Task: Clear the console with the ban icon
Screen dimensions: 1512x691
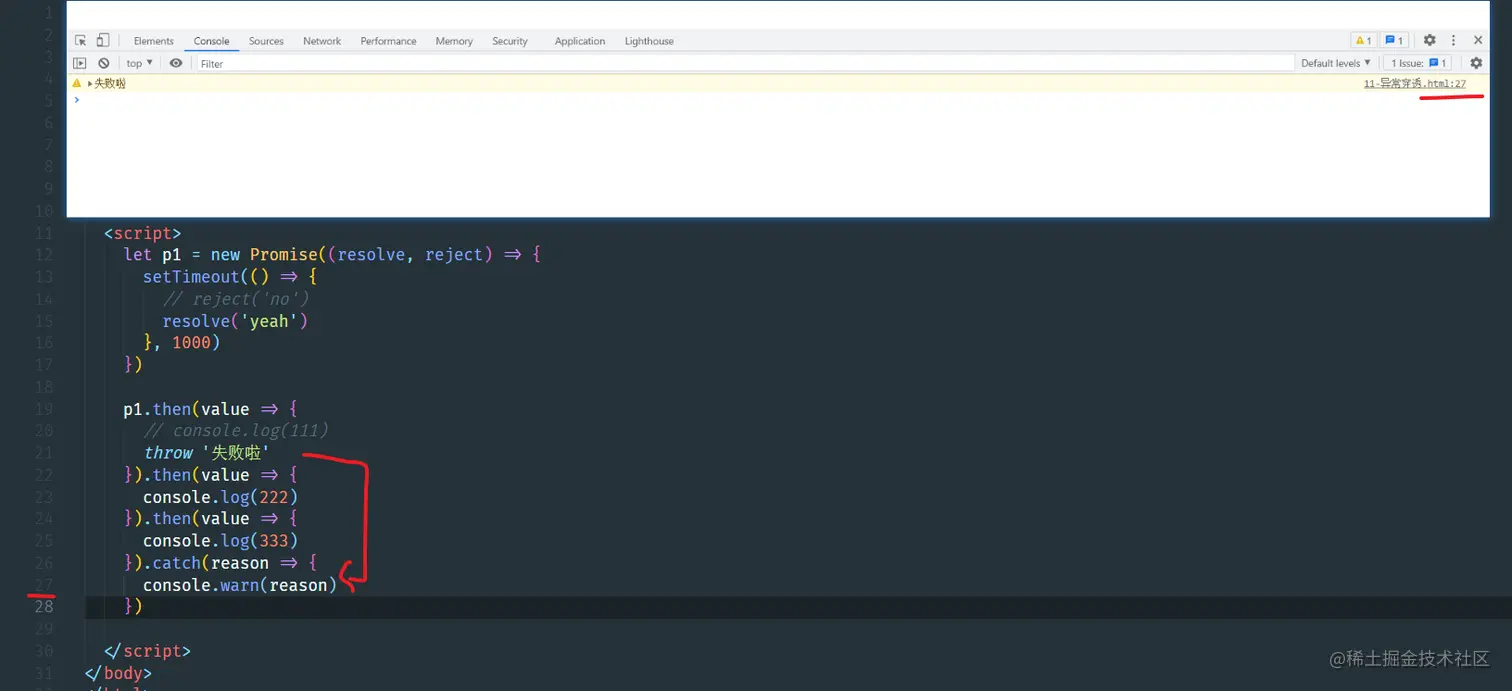Action: [104, 63]
